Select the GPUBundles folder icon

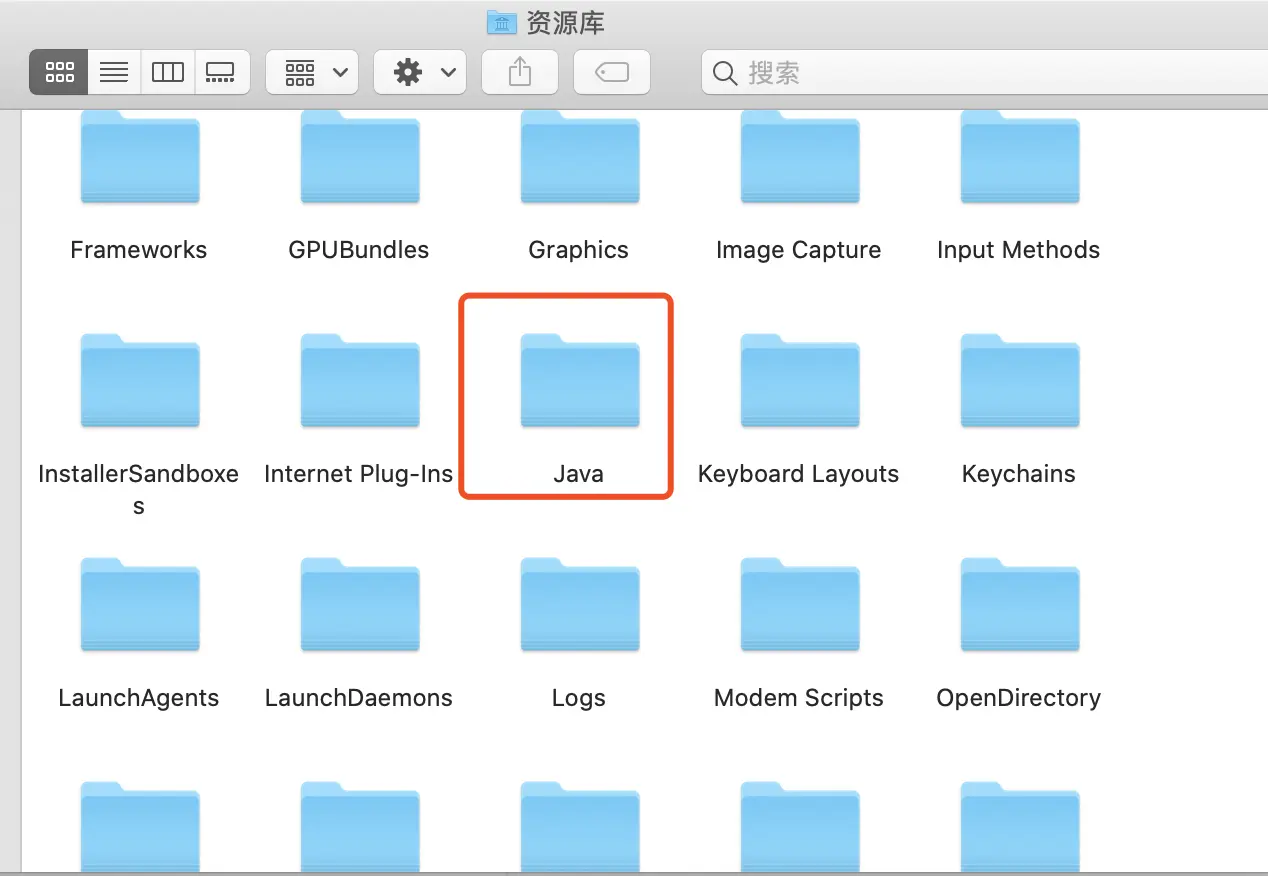click(x=360, y=157)
